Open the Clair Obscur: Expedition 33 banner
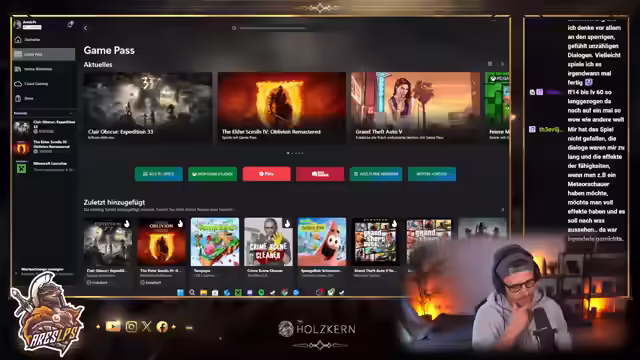The height and width of the screenshot is (360, 640). tap(148, 108)
